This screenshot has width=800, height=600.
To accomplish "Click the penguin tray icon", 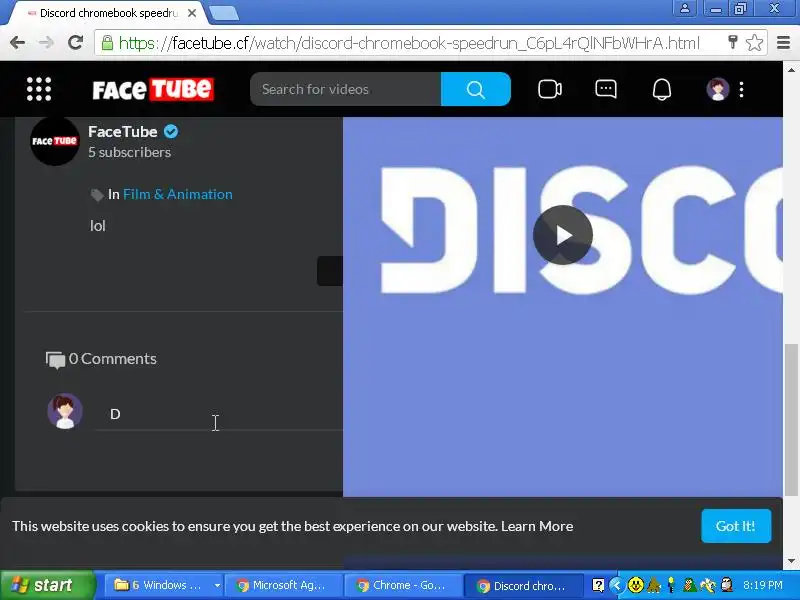I will pos(727,585).
